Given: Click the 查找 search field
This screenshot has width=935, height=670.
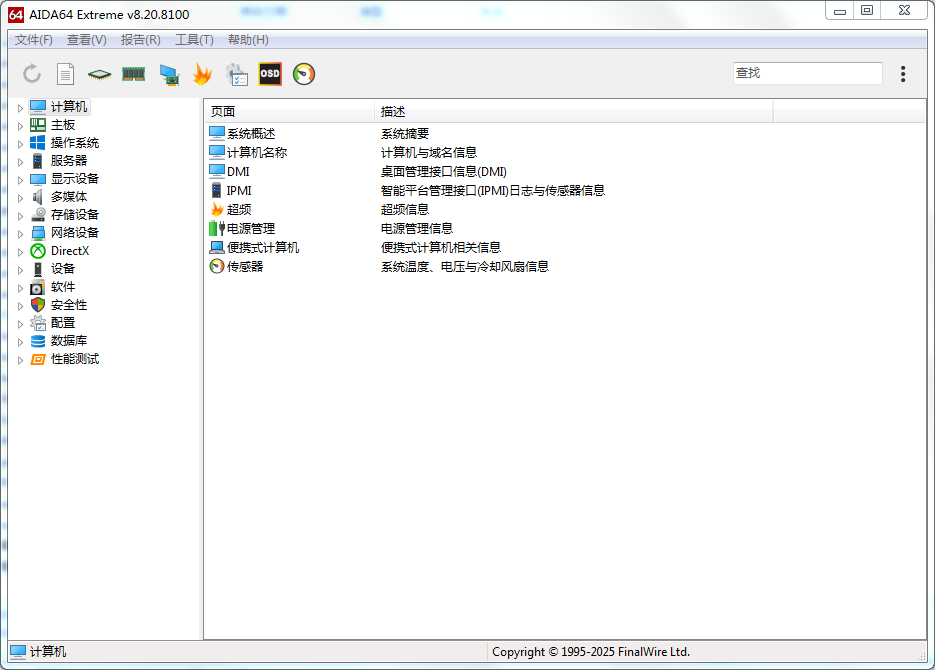Looking at the screenshot, I should (807, 73).
